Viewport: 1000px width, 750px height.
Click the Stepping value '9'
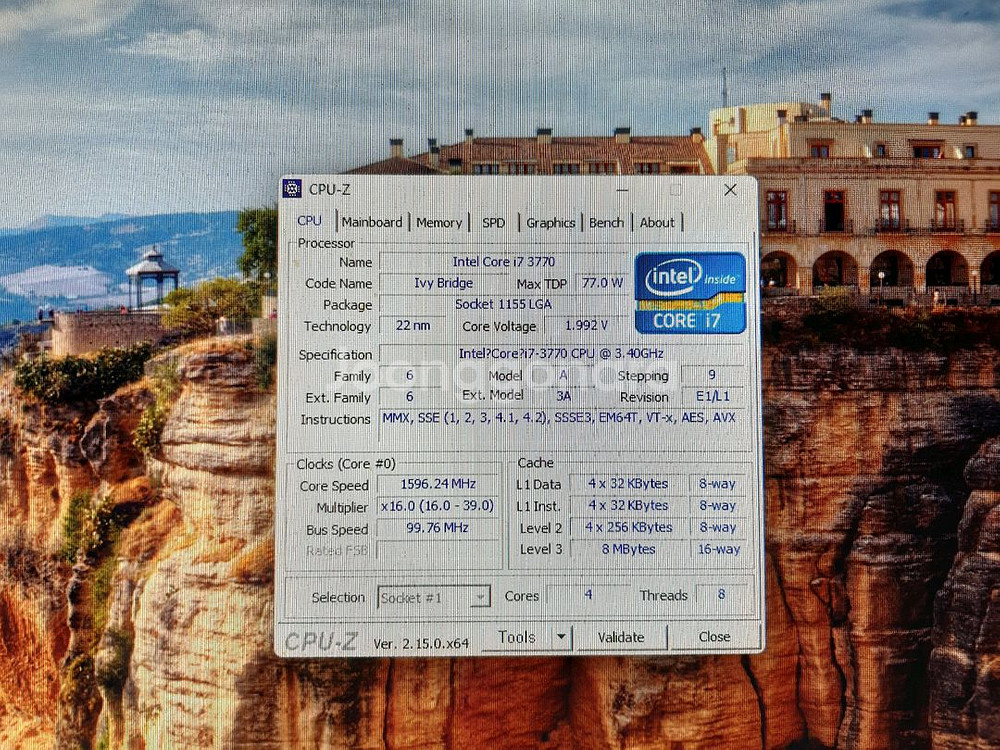point(712,375)
